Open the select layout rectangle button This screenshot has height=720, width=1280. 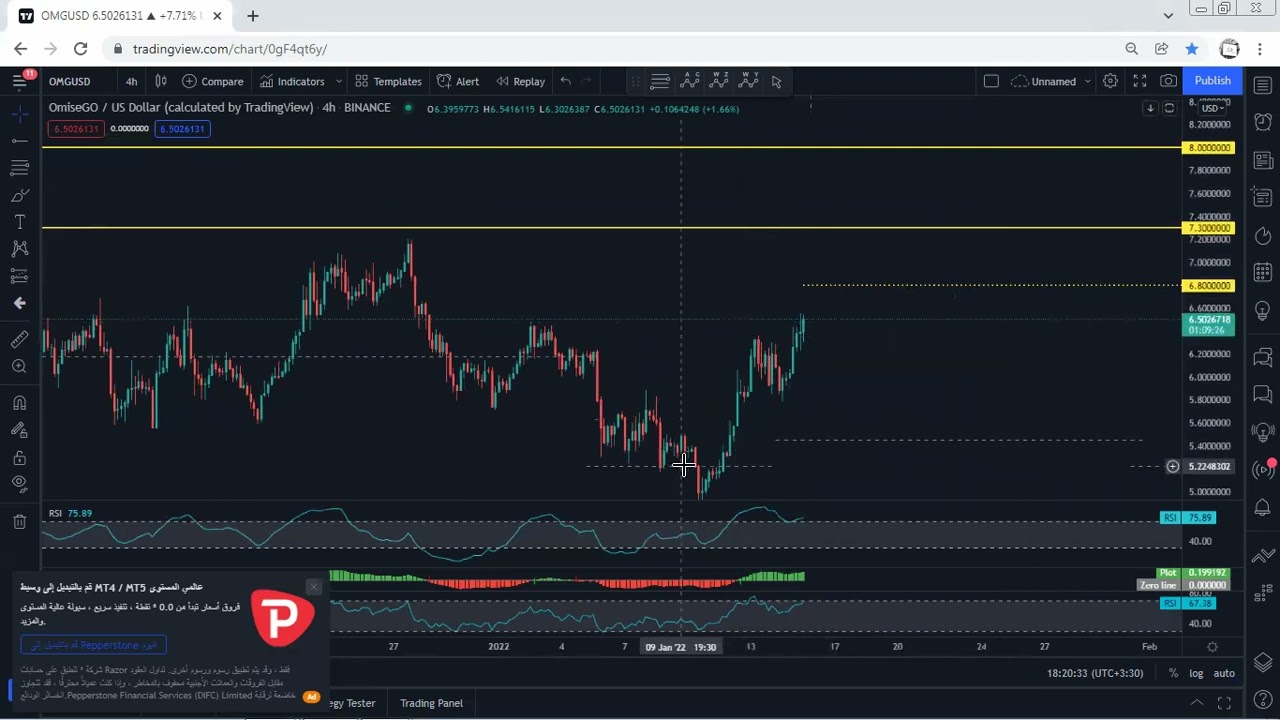click(991, 81)
